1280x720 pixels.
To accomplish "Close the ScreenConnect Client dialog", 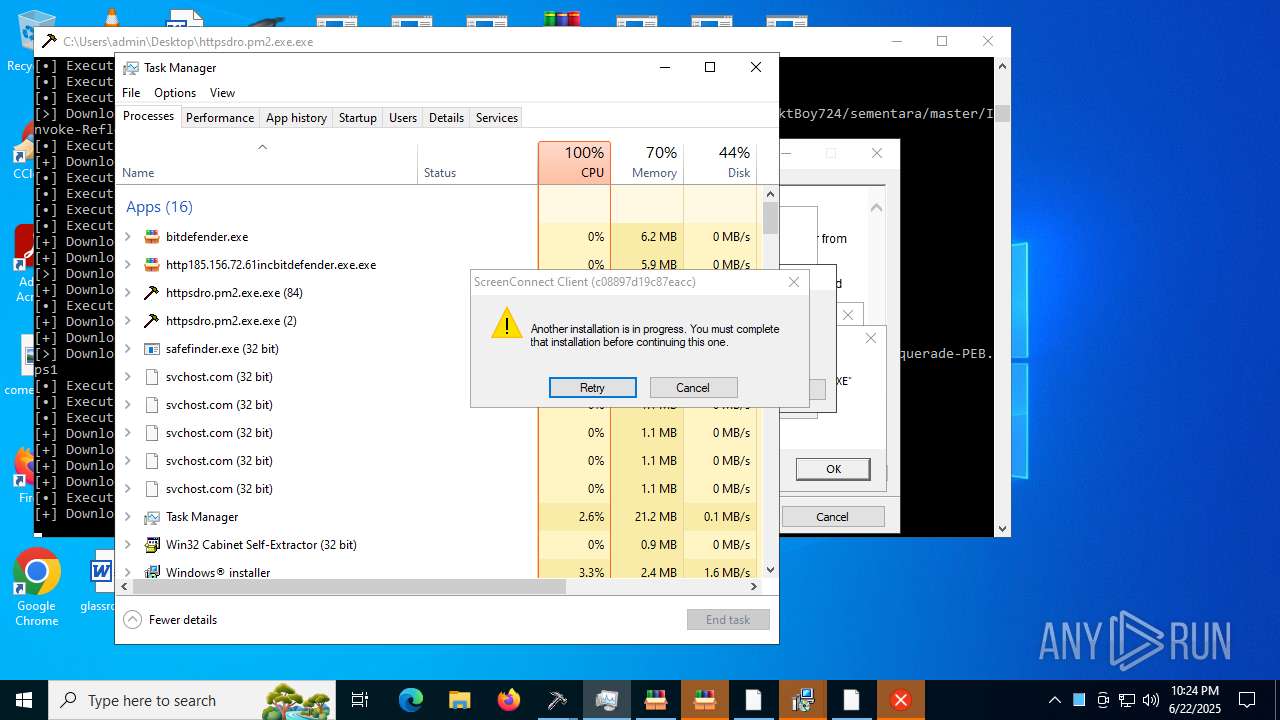I will pos(794,282).
